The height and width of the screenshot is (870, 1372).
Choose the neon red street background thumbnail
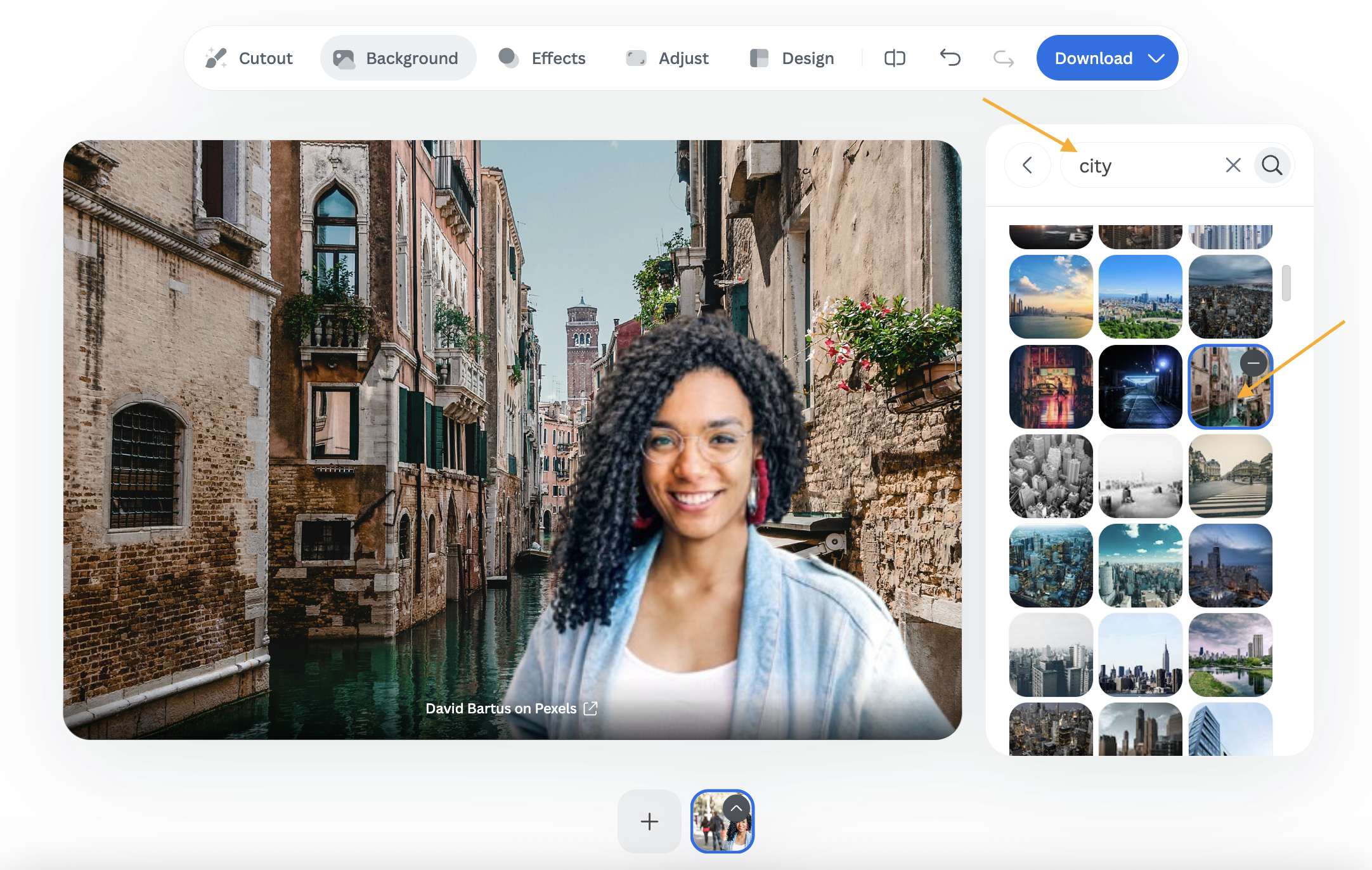click(1051, 387)
